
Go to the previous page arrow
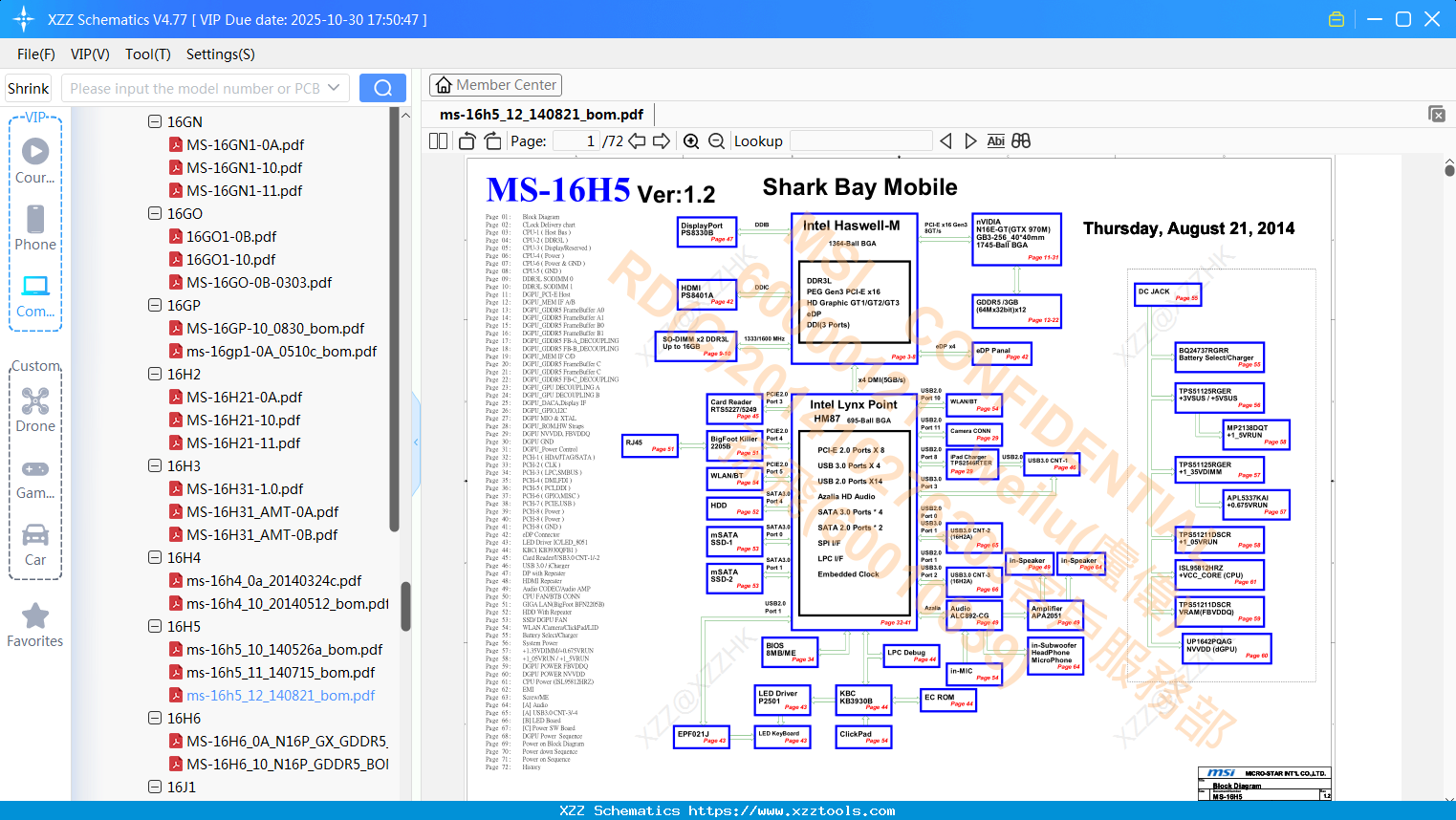tap(637, 141)
